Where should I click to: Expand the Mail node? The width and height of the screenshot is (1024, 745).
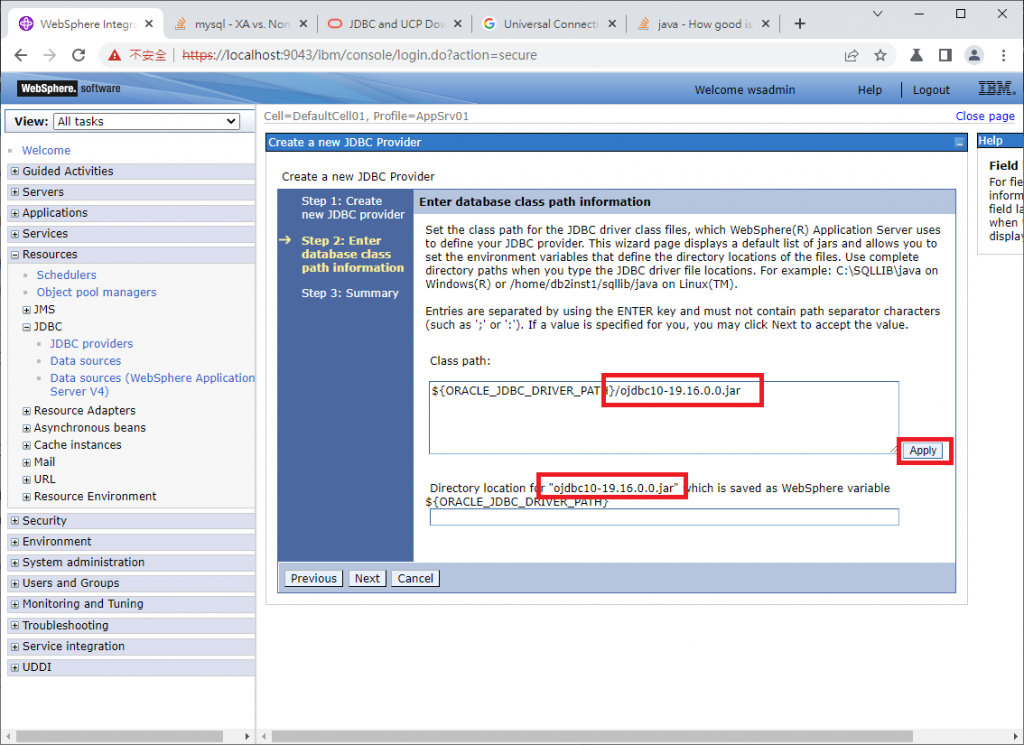[x=27, y=462]
